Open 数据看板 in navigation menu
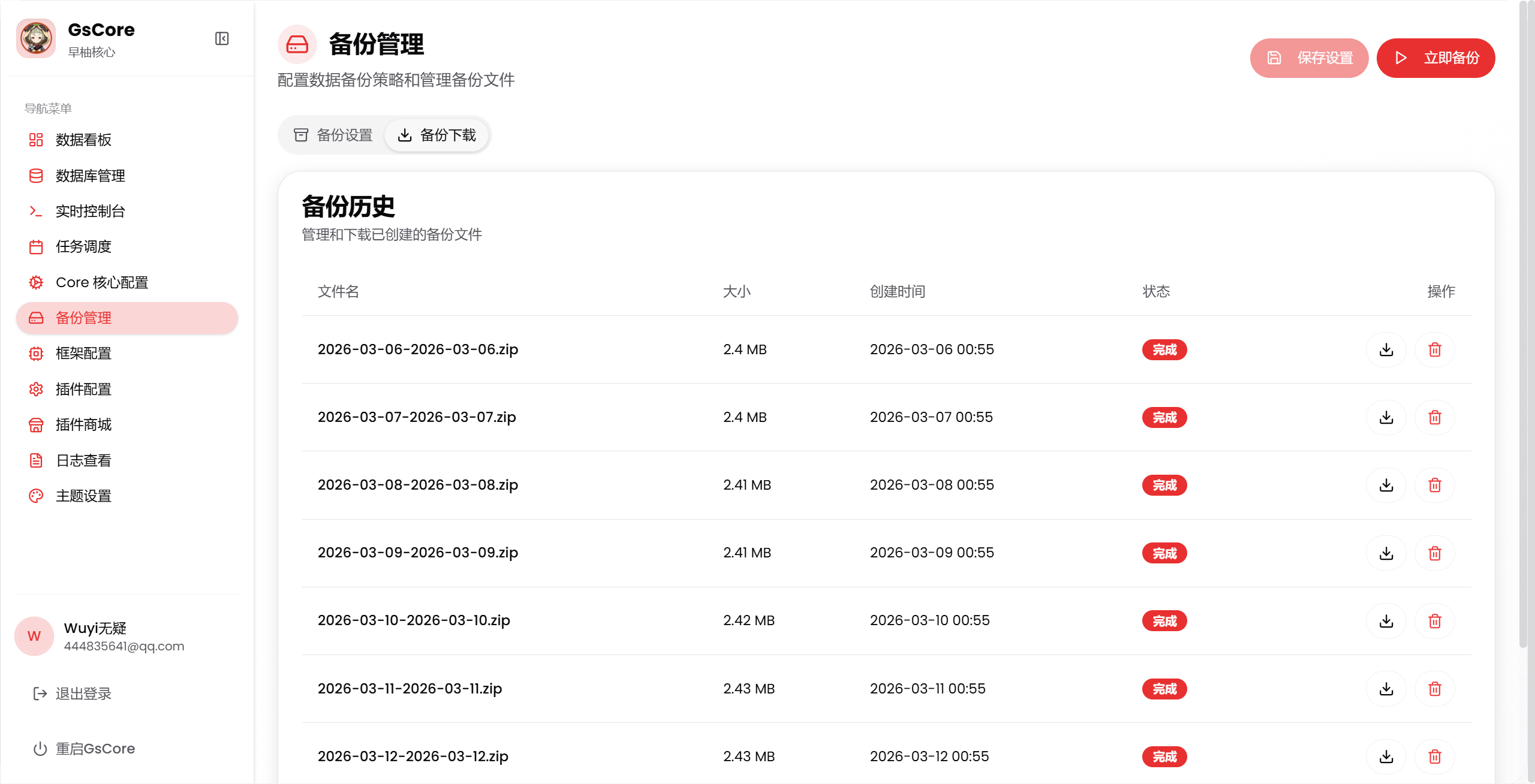This screenshot has width=1535, height=784. (83, 140)
